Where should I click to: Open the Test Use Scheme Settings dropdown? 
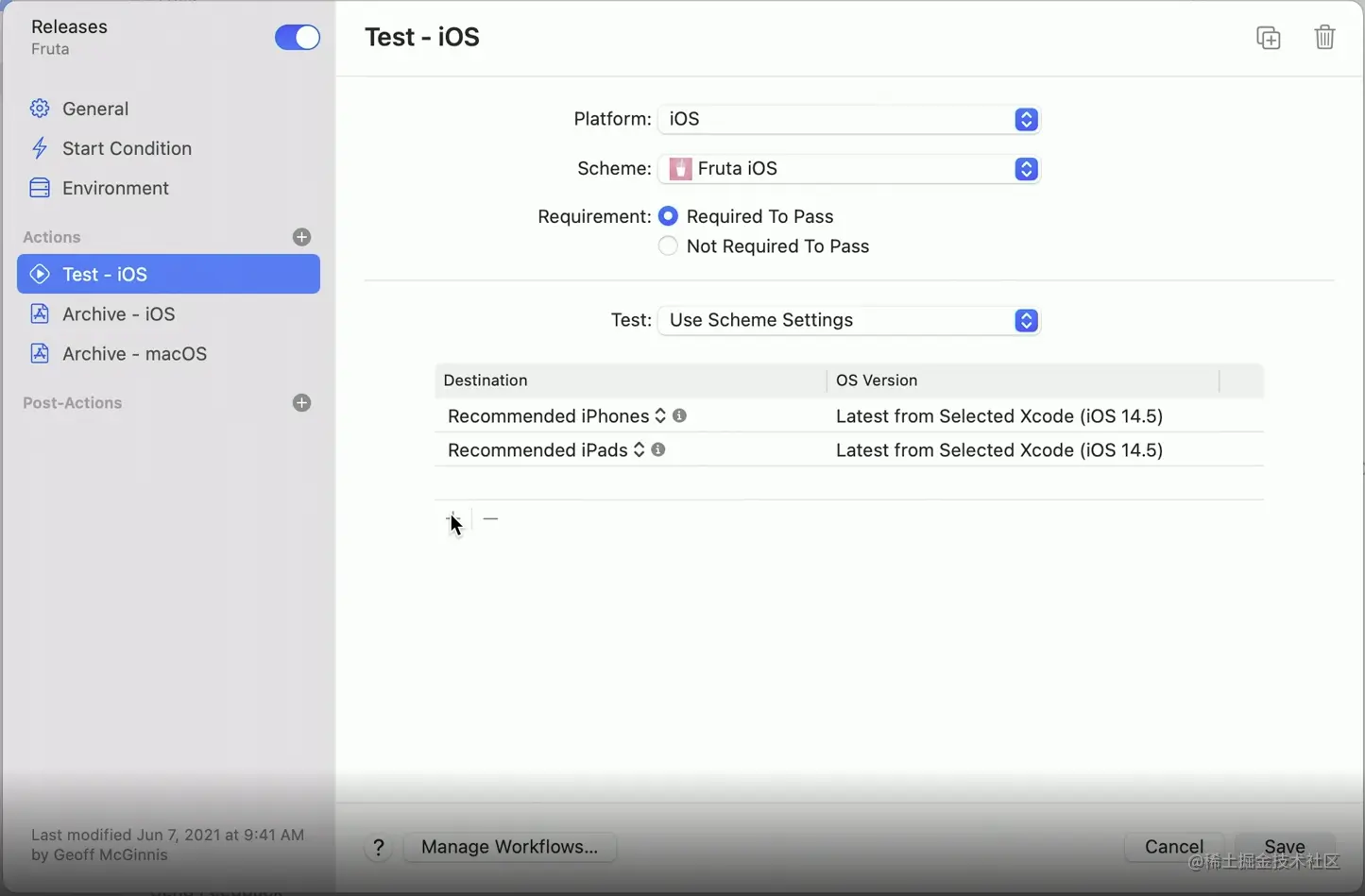(849, 320)
